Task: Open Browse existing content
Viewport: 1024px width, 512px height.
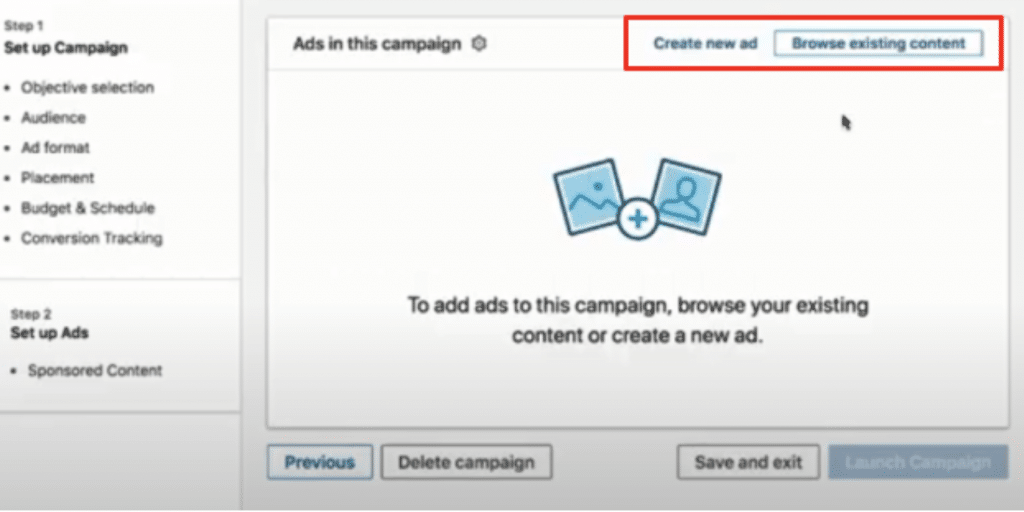Action: pyautogui.click(x=878, y=44)
